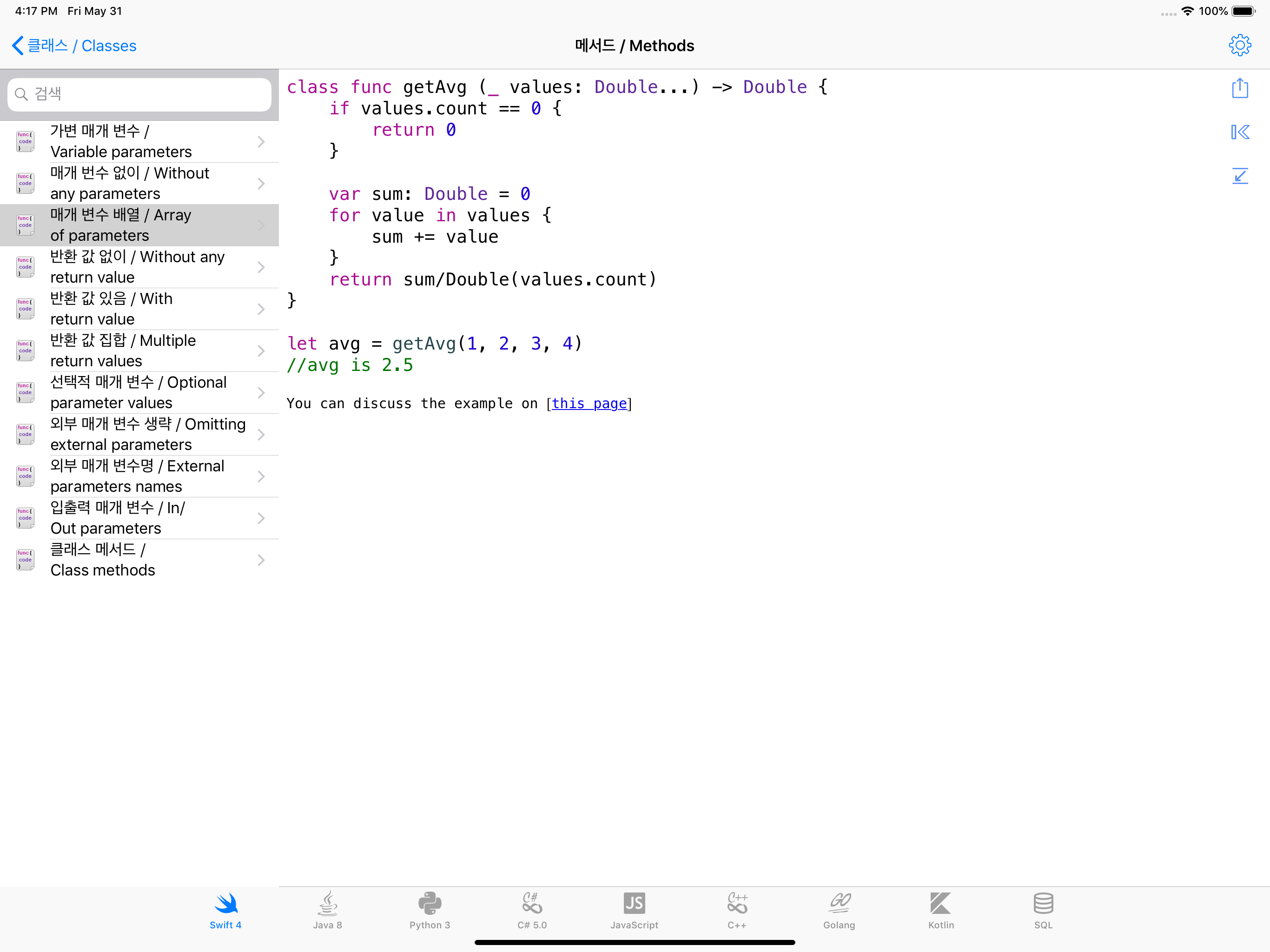Collapse the sidebar with the left-arrow icon
The image size is (1270, 952).
point(1240,132)
